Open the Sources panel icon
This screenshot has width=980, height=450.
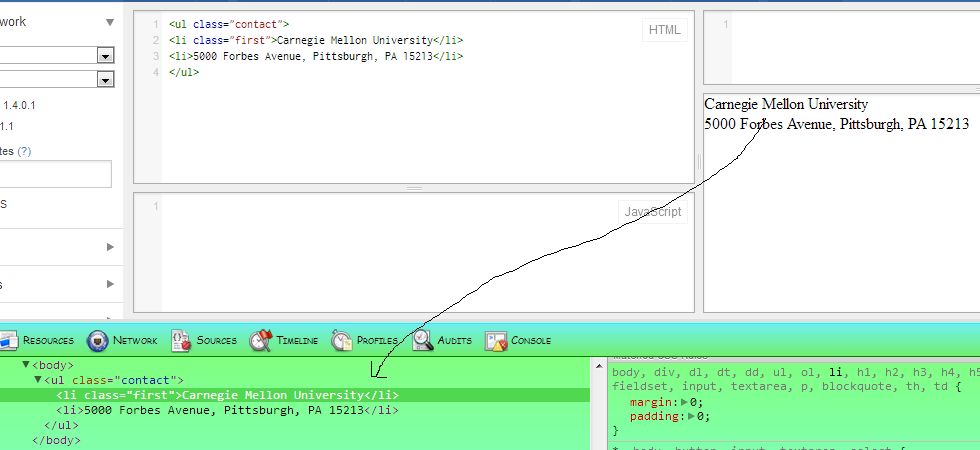181,341
